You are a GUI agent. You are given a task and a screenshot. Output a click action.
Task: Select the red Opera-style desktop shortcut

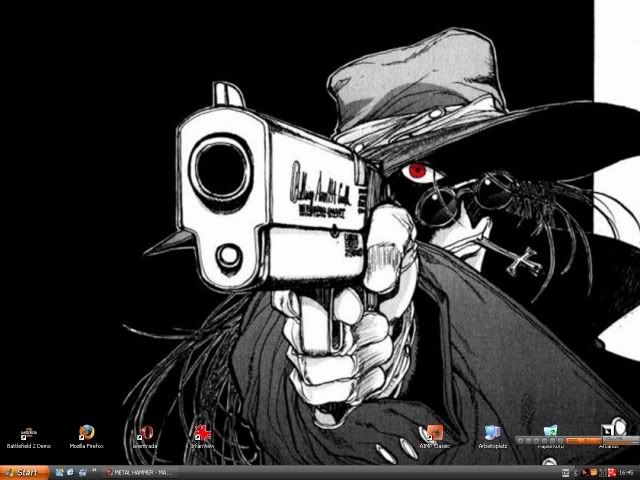[145, 437]
